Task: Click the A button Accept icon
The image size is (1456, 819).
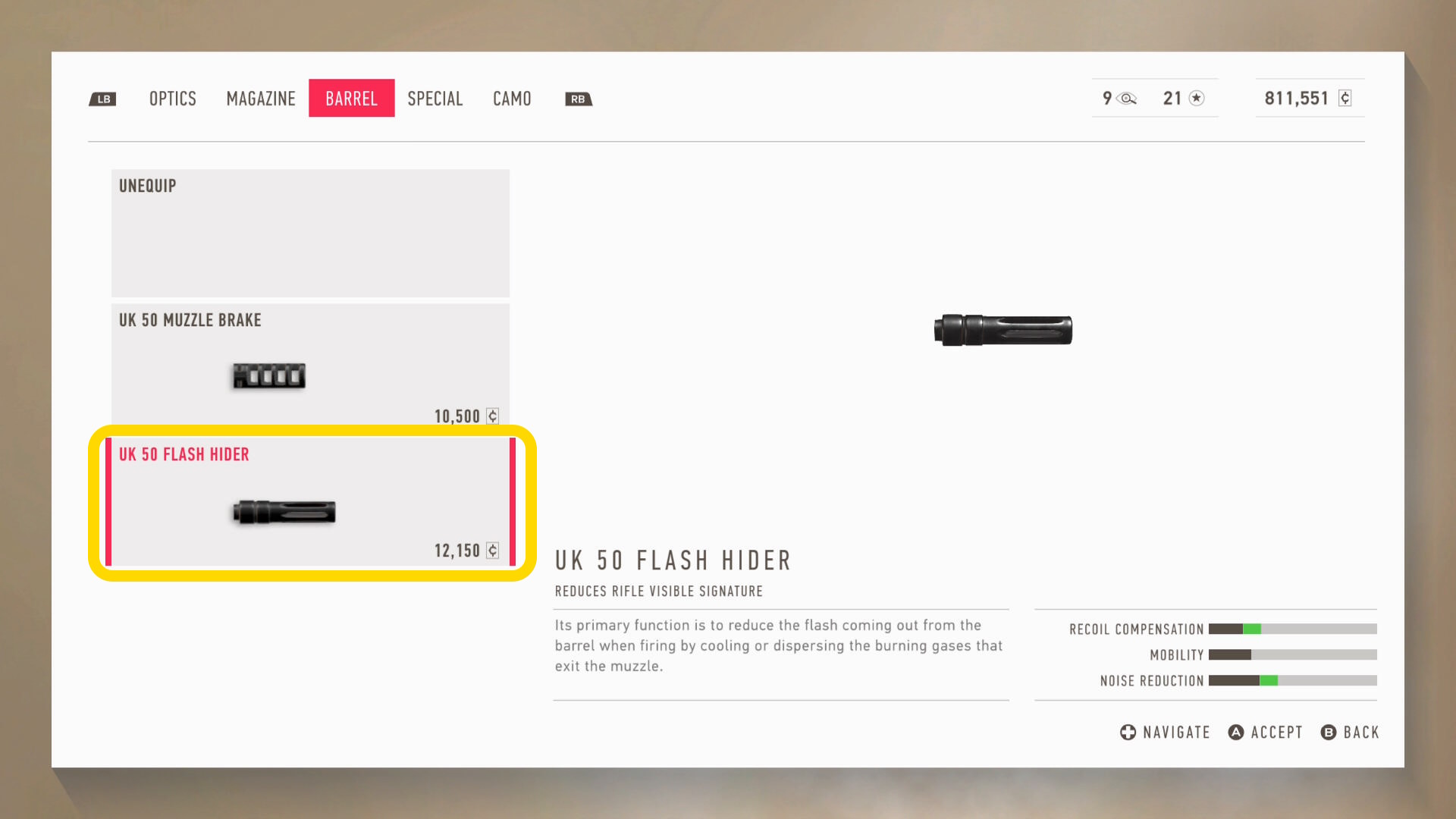Action: tap(1236, 732)
